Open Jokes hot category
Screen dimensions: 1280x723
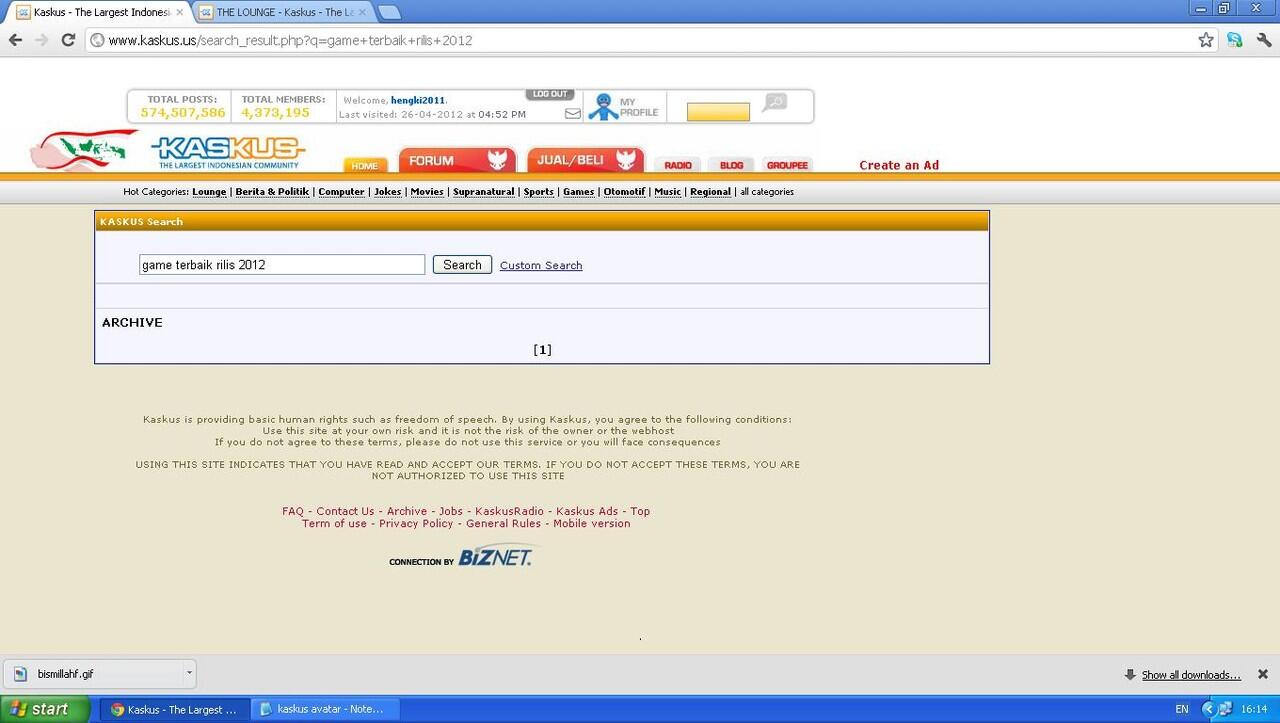388,192
